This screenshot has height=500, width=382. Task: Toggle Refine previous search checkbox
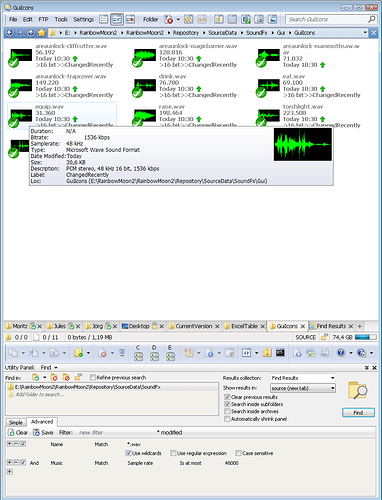[x=93, y=377]
